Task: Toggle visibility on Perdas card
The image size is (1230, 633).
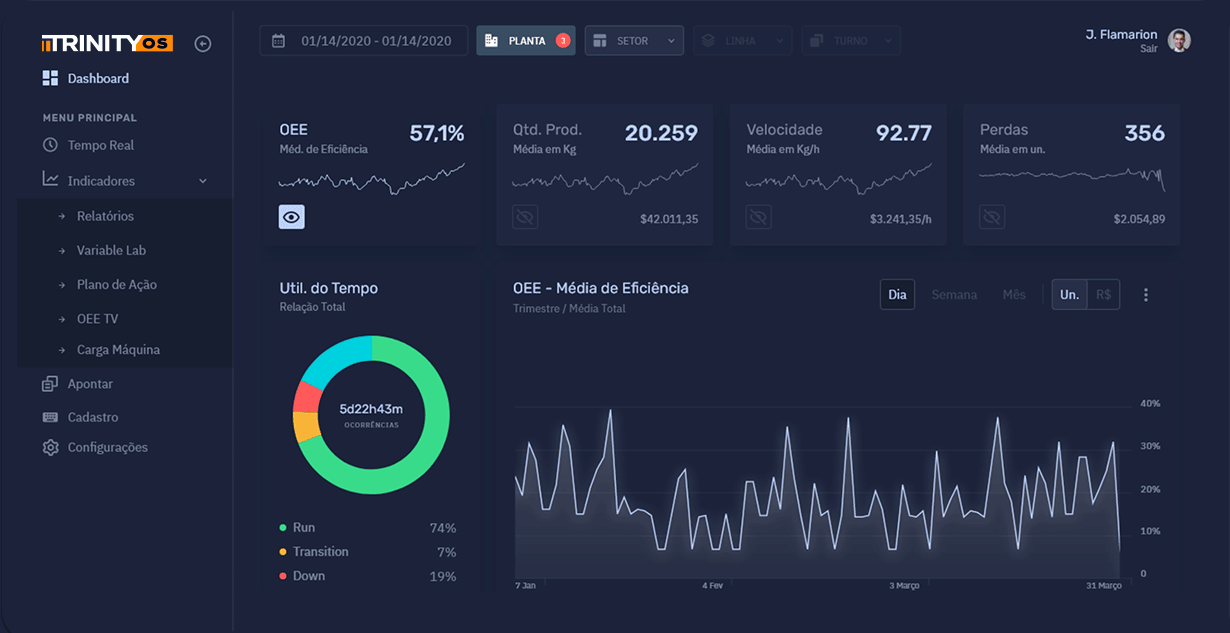Action: [x=991, y=217]
